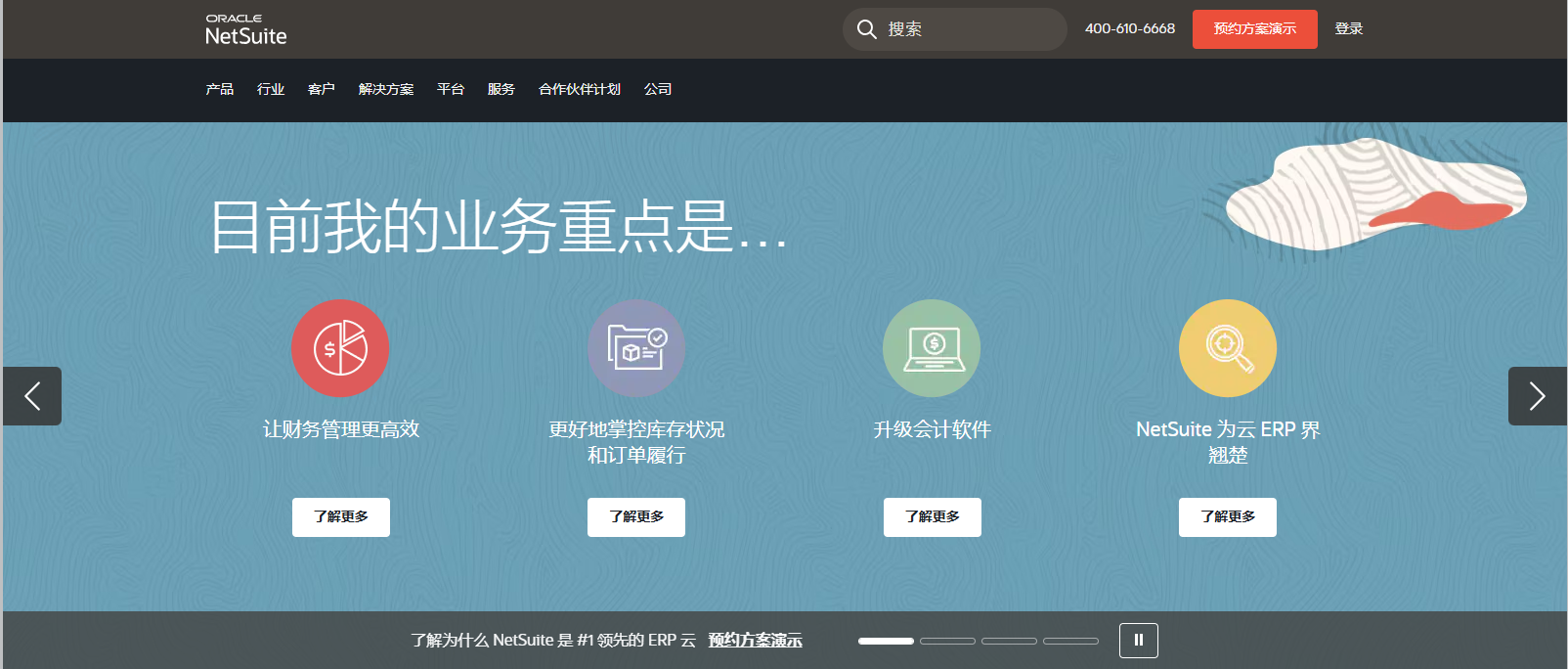Image resolution: width=1568 pixels, height=669 pixels.
Task: Click the 登录 link
Action: (1349, 29)
